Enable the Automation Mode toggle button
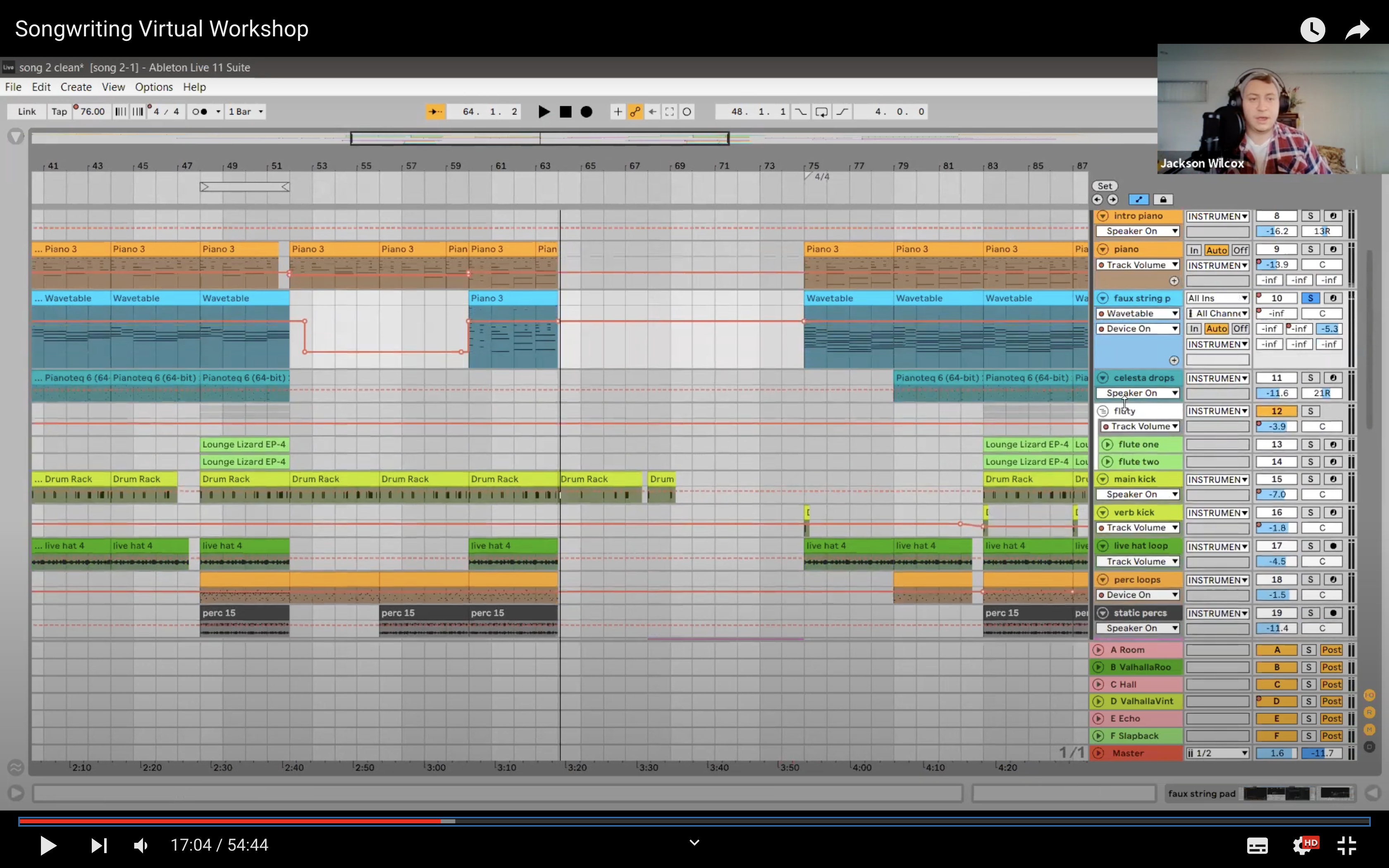This screenshot has height=868, width=1389. coord(1138,200)
